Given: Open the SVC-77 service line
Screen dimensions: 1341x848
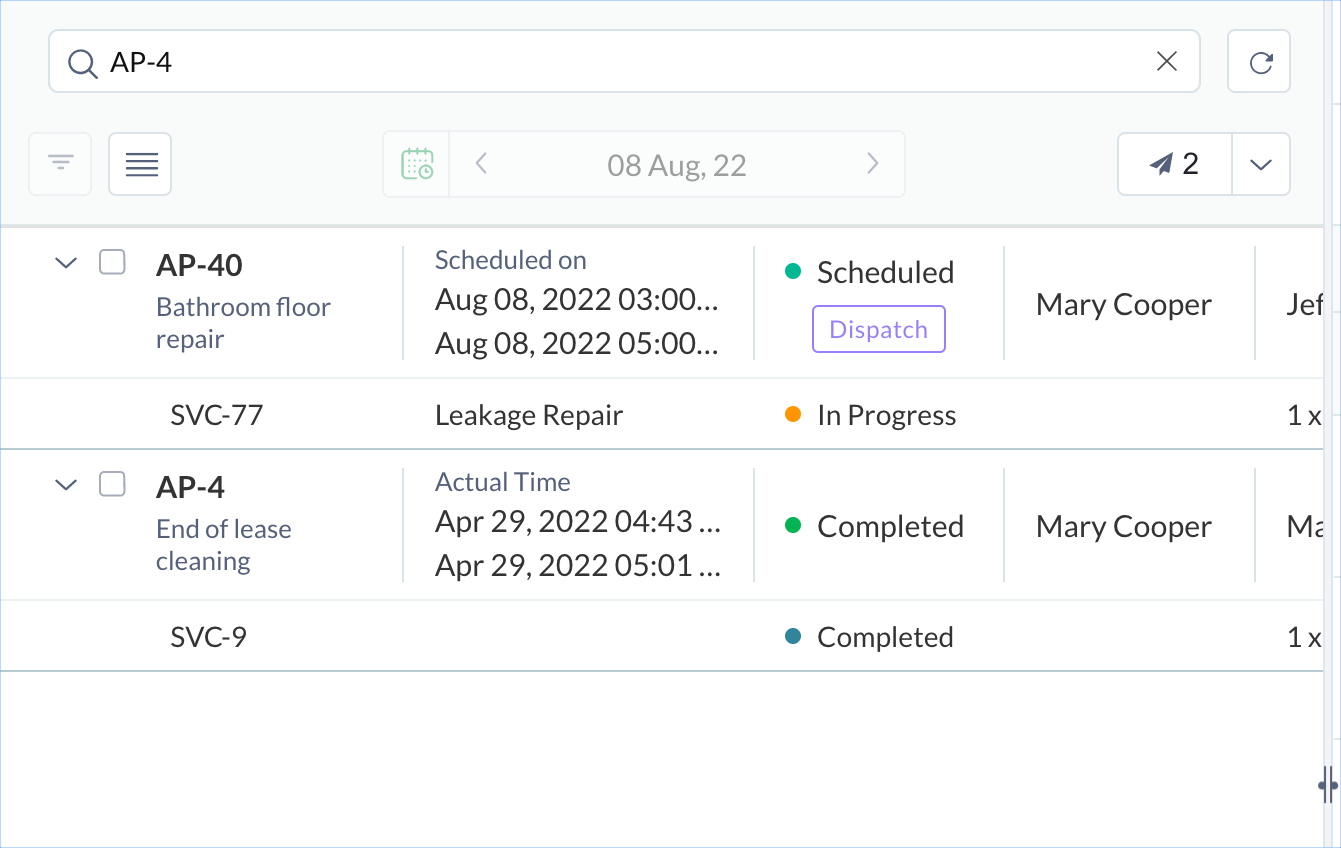Looking at the screenshot, I should [217, 415].
